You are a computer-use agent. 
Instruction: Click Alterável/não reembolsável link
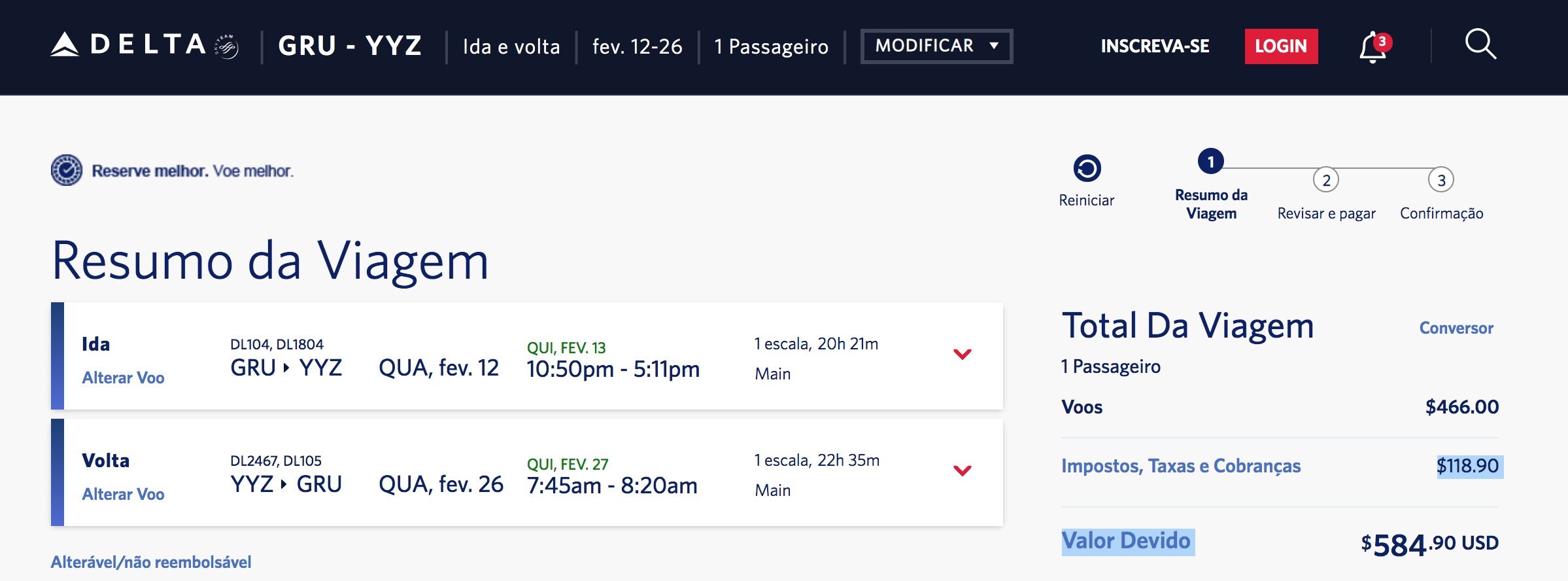(x=151, y=562)
